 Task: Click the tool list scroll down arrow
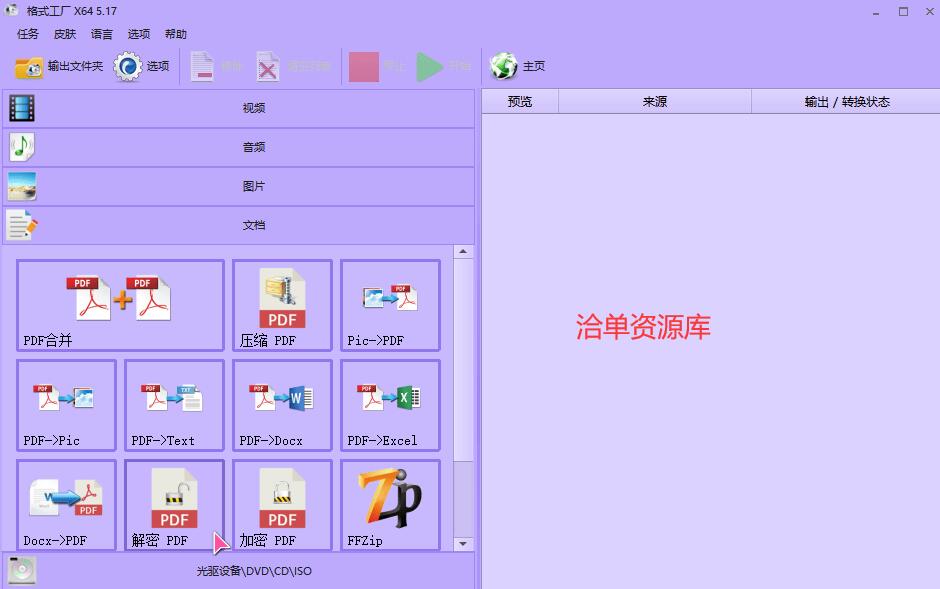(x=463, y=543)
